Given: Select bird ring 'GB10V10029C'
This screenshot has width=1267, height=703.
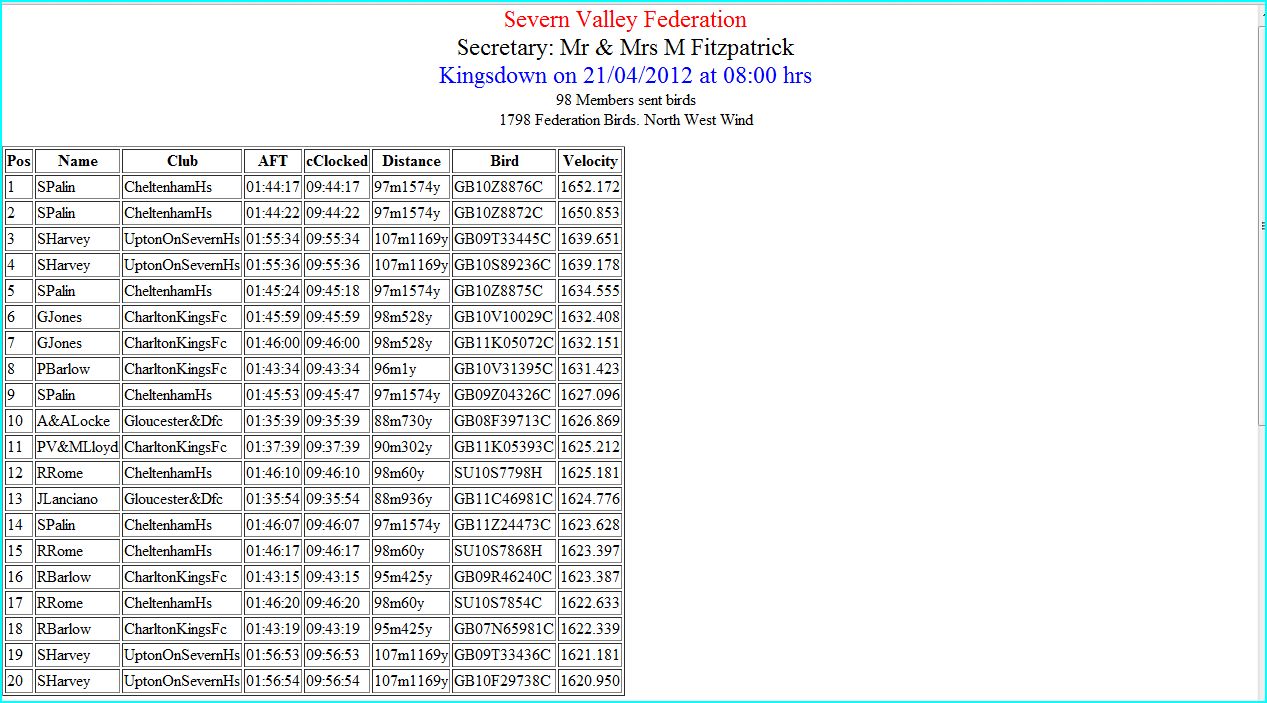Looking at the screenshot, I should click(x=505, y=317).
